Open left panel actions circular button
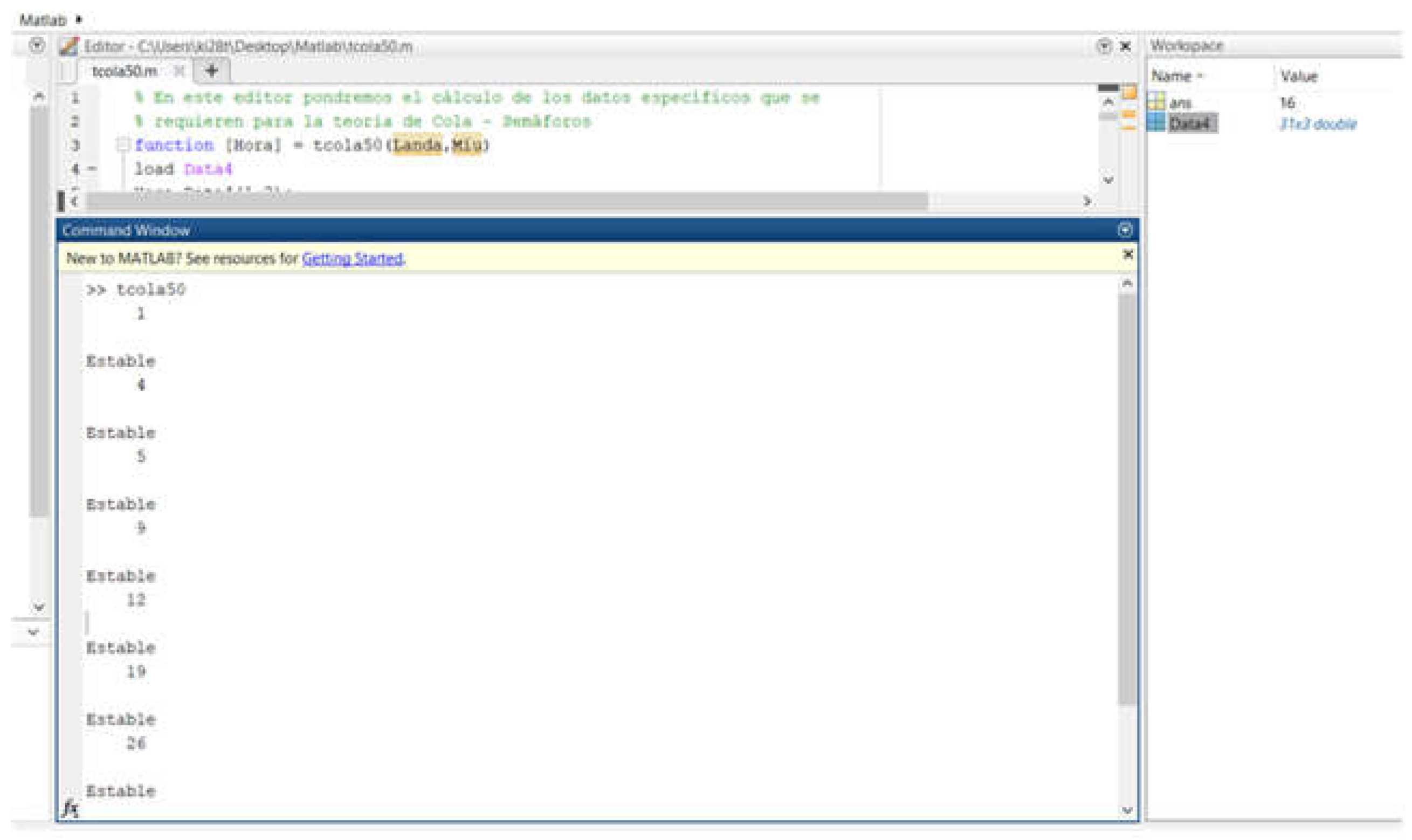This screenshot has width=1412, height=840. coord(37,45)
